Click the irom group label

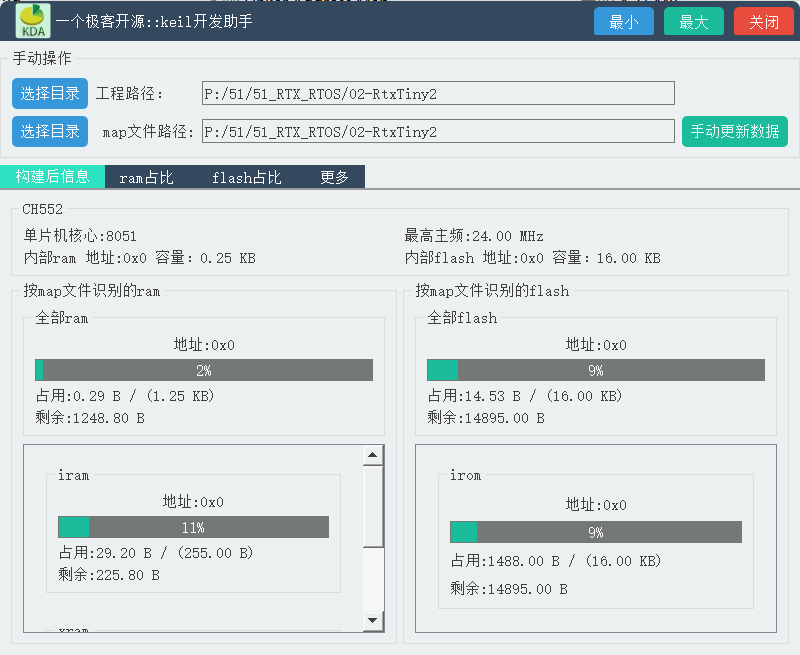(465, 475)
